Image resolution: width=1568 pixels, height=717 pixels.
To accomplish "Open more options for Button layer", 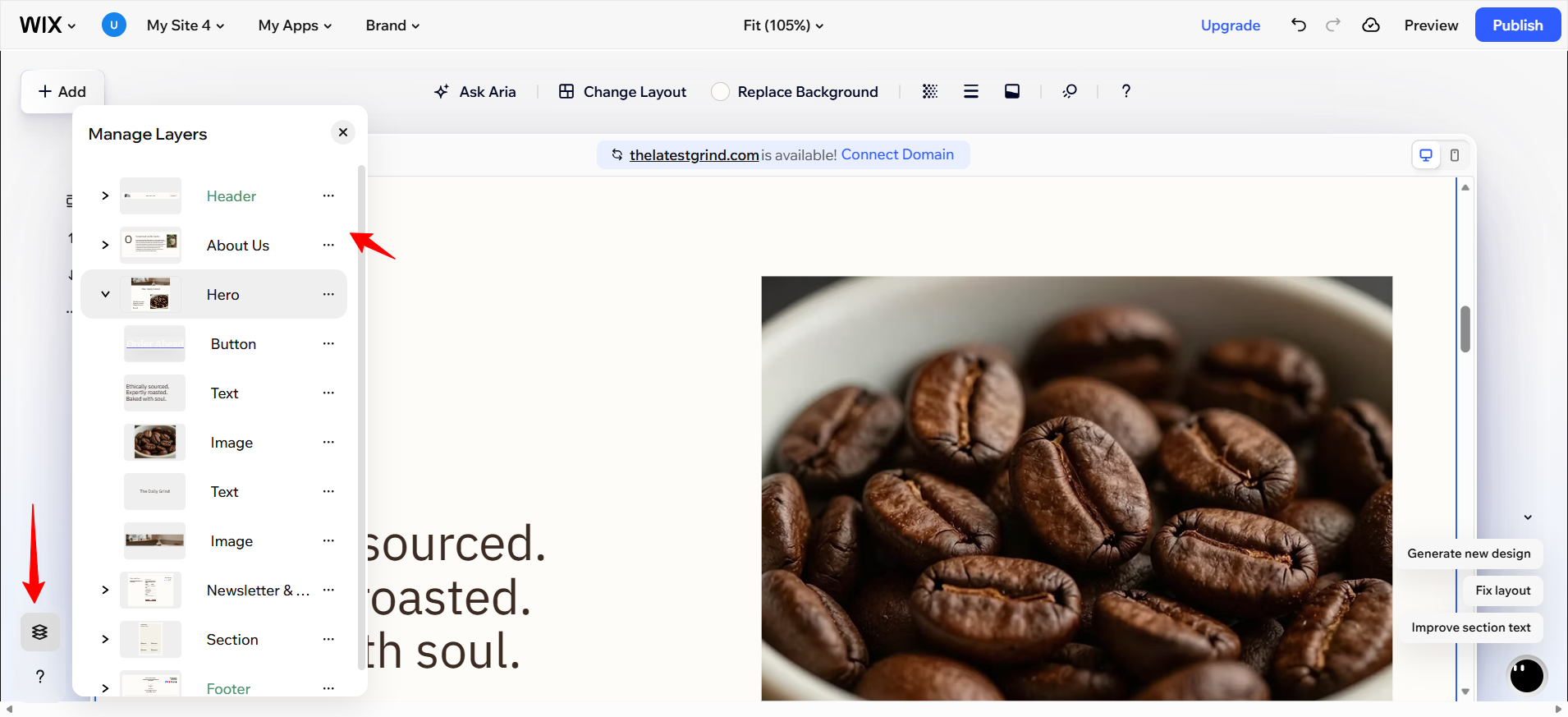I will 328,343.
